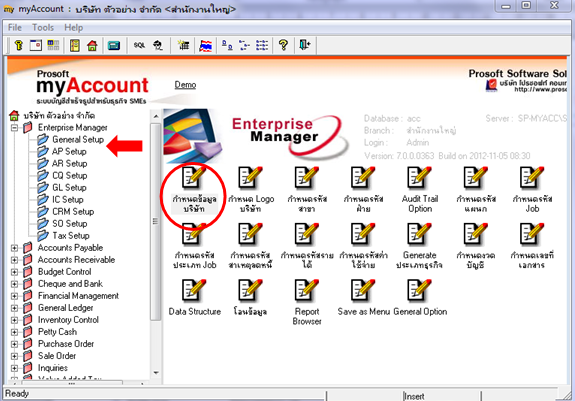Click the red house toolbar icon

[x=92, y=45]
